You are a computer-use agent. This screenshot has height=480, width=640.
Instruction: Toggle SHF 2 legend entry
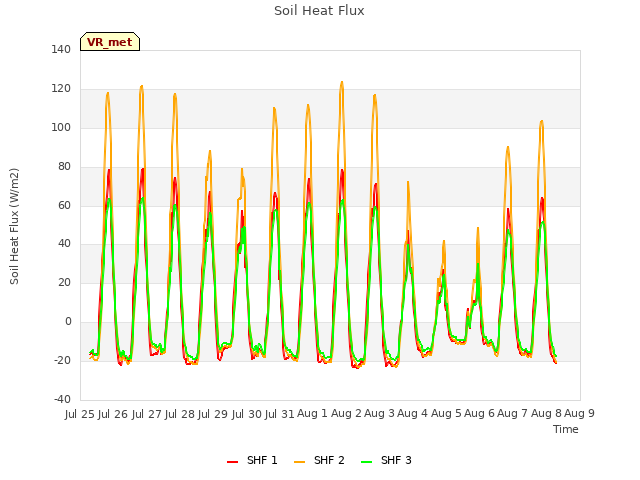click(319, 460)
